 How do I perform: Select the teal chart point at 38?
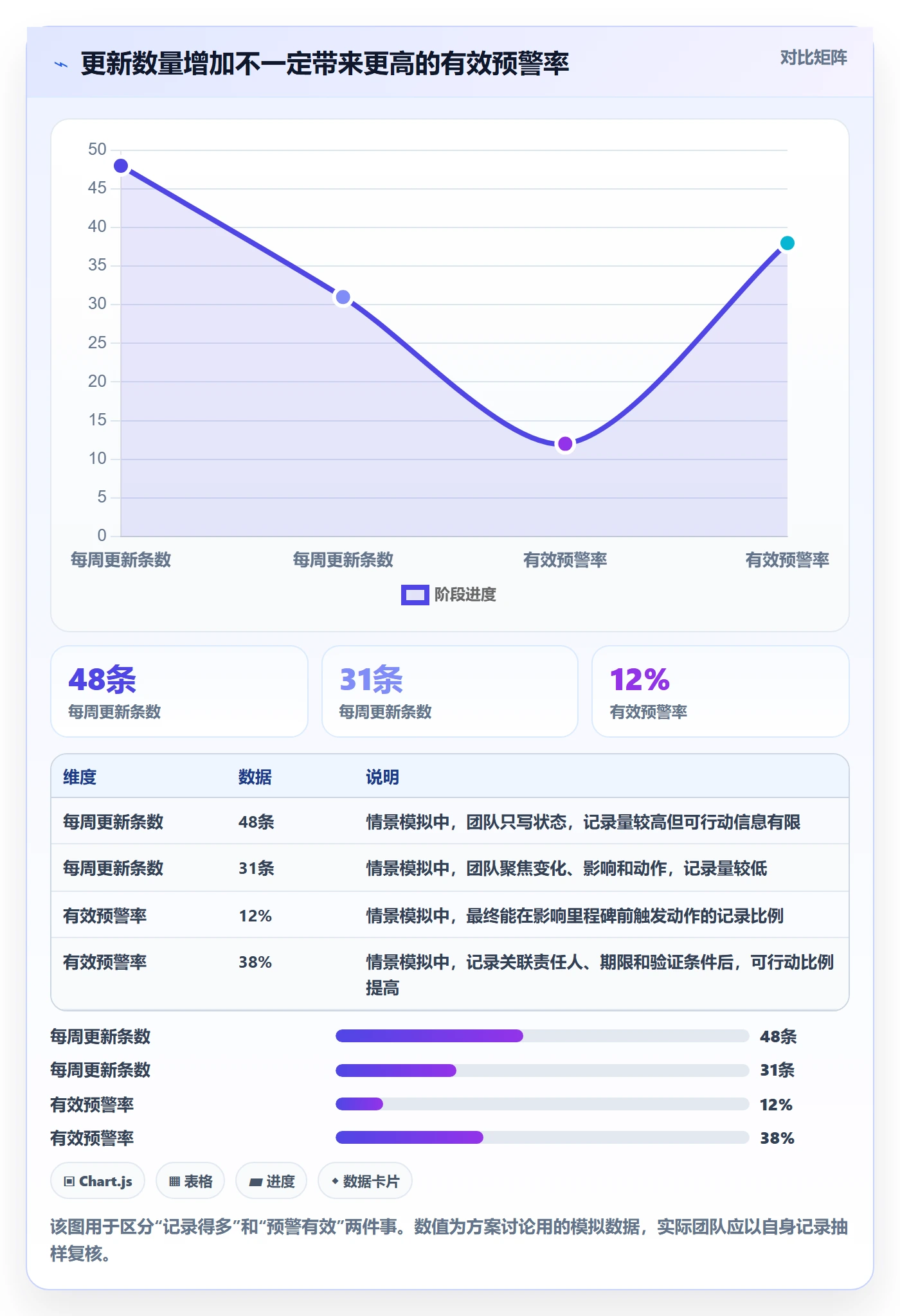click(787, 243)
